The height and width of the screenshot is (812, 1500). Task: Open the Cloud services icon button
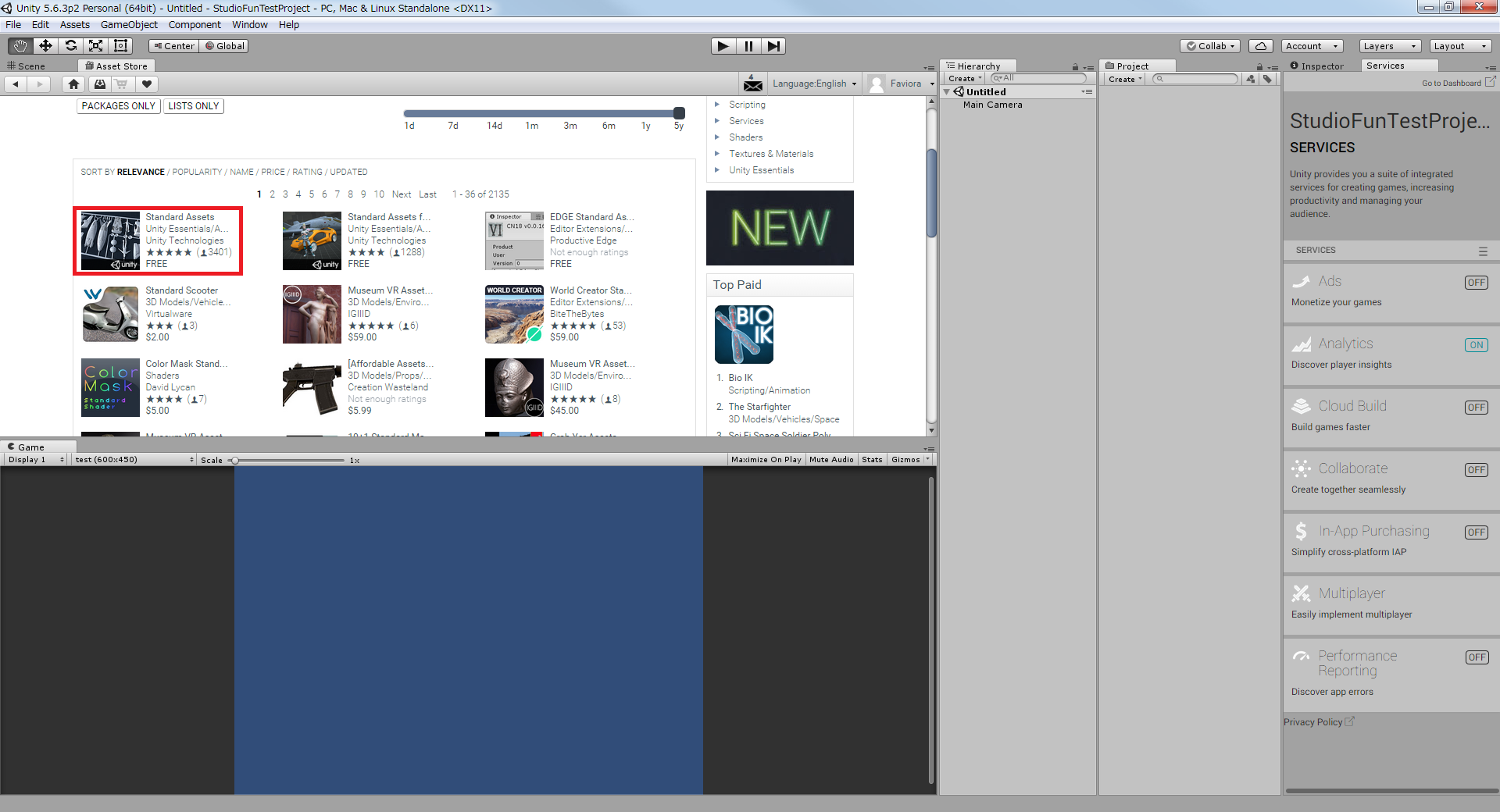tap(1261, 46)
